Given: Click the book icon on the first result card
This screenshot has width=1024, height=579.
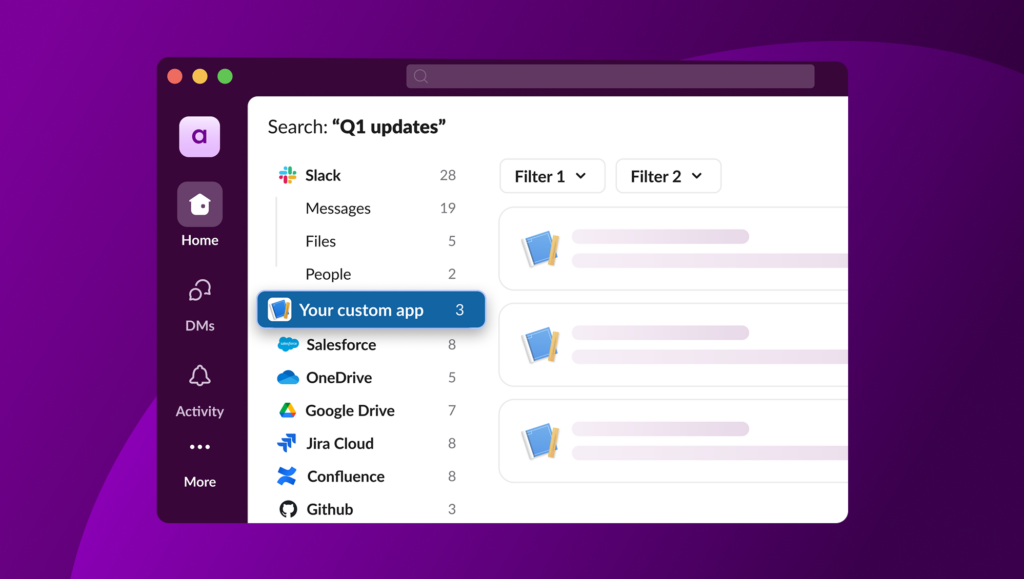Looking at the screenshot, I should pyautogui.click(x=541, y=247).
